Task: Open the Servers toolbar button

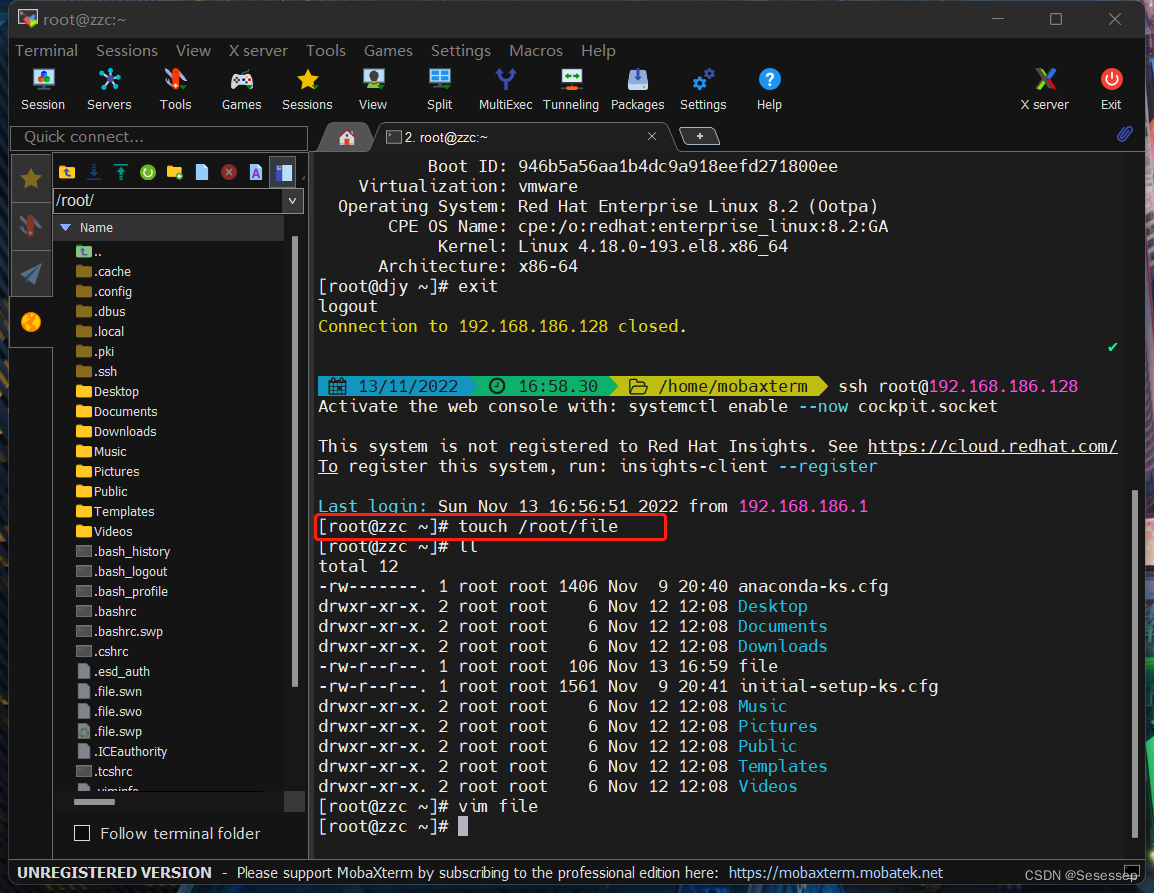Action: (x=109, y=89)
